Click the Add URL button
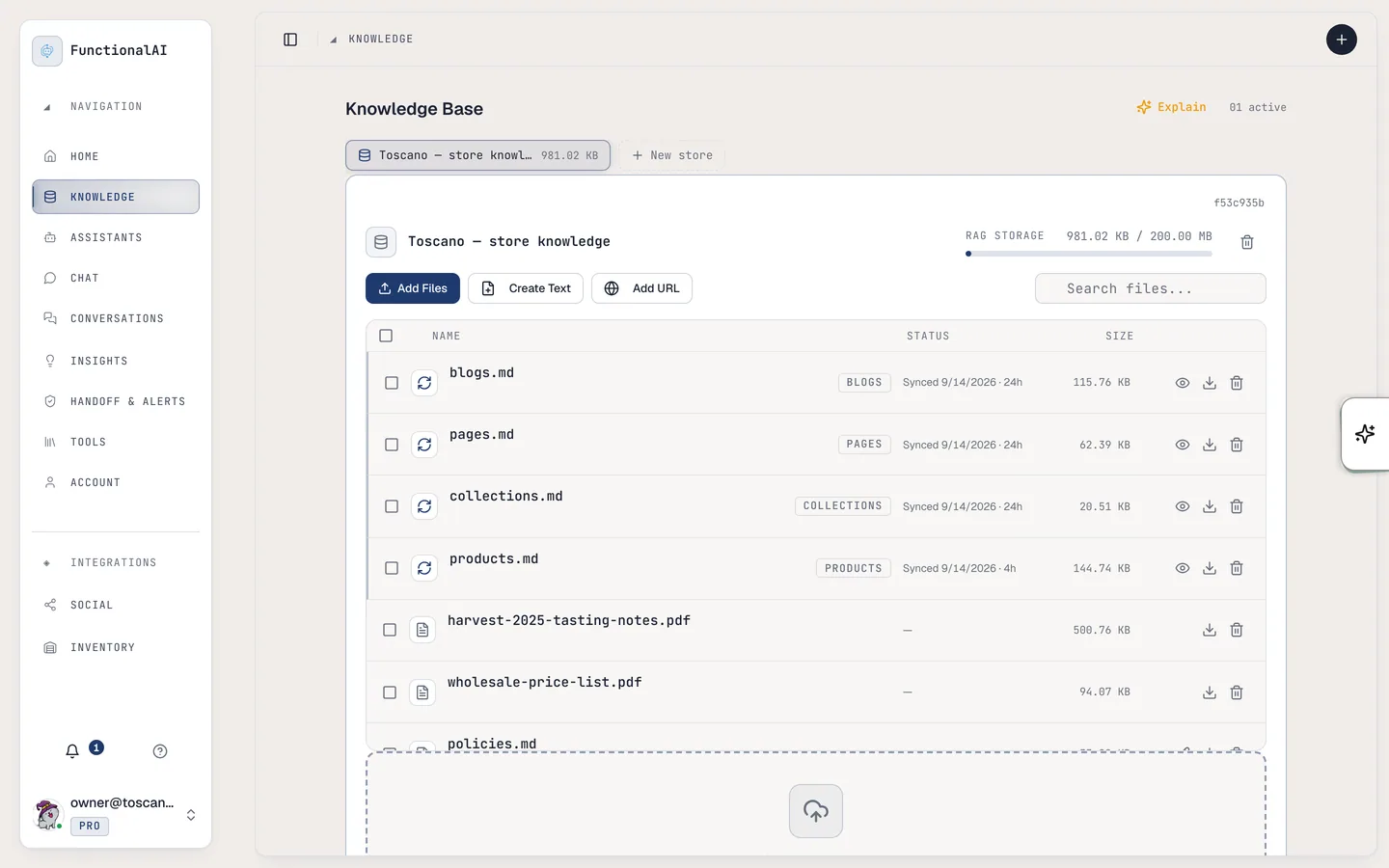 [x=641, y=288]
